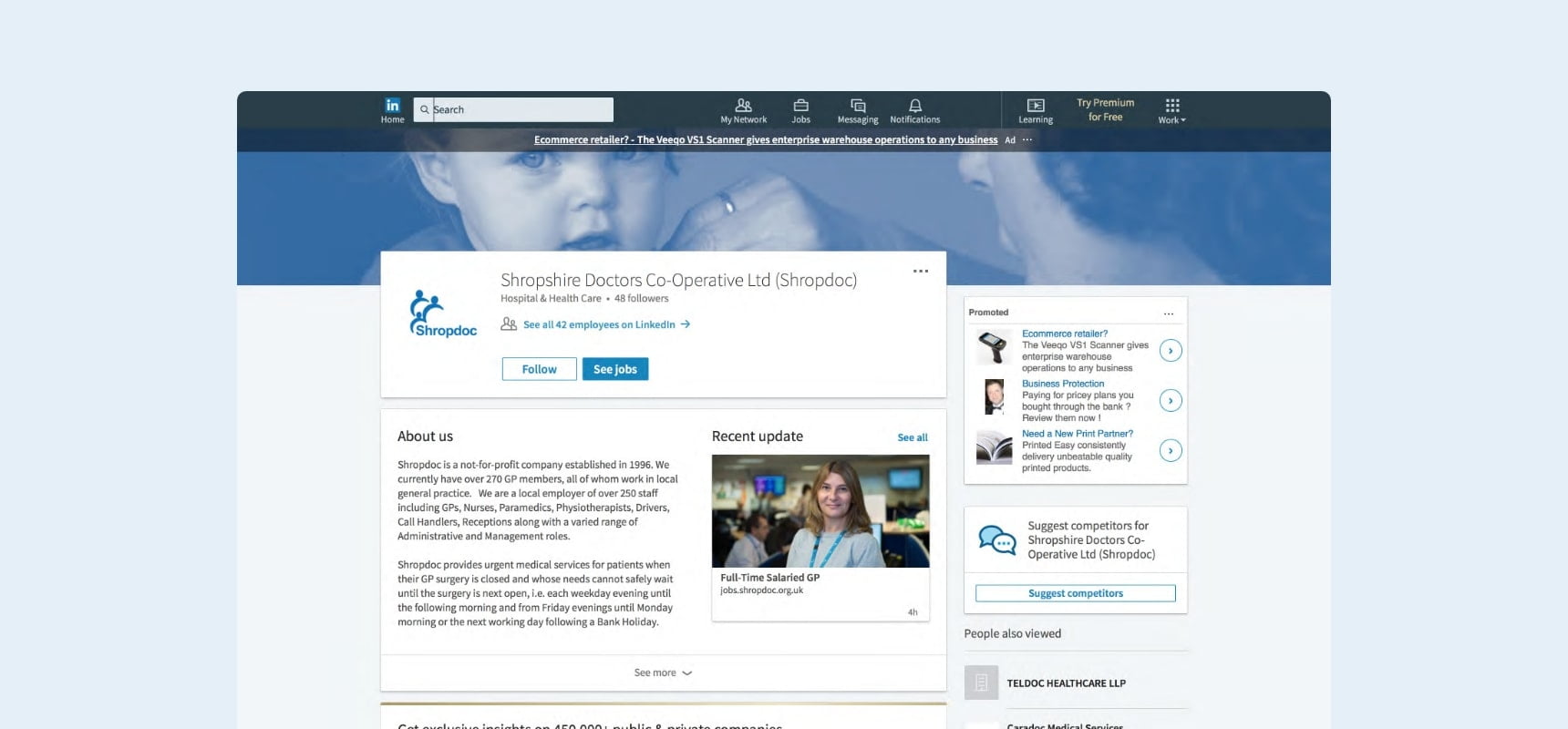Open See all recent updates
1568x729 pixels.
[913, 437]
